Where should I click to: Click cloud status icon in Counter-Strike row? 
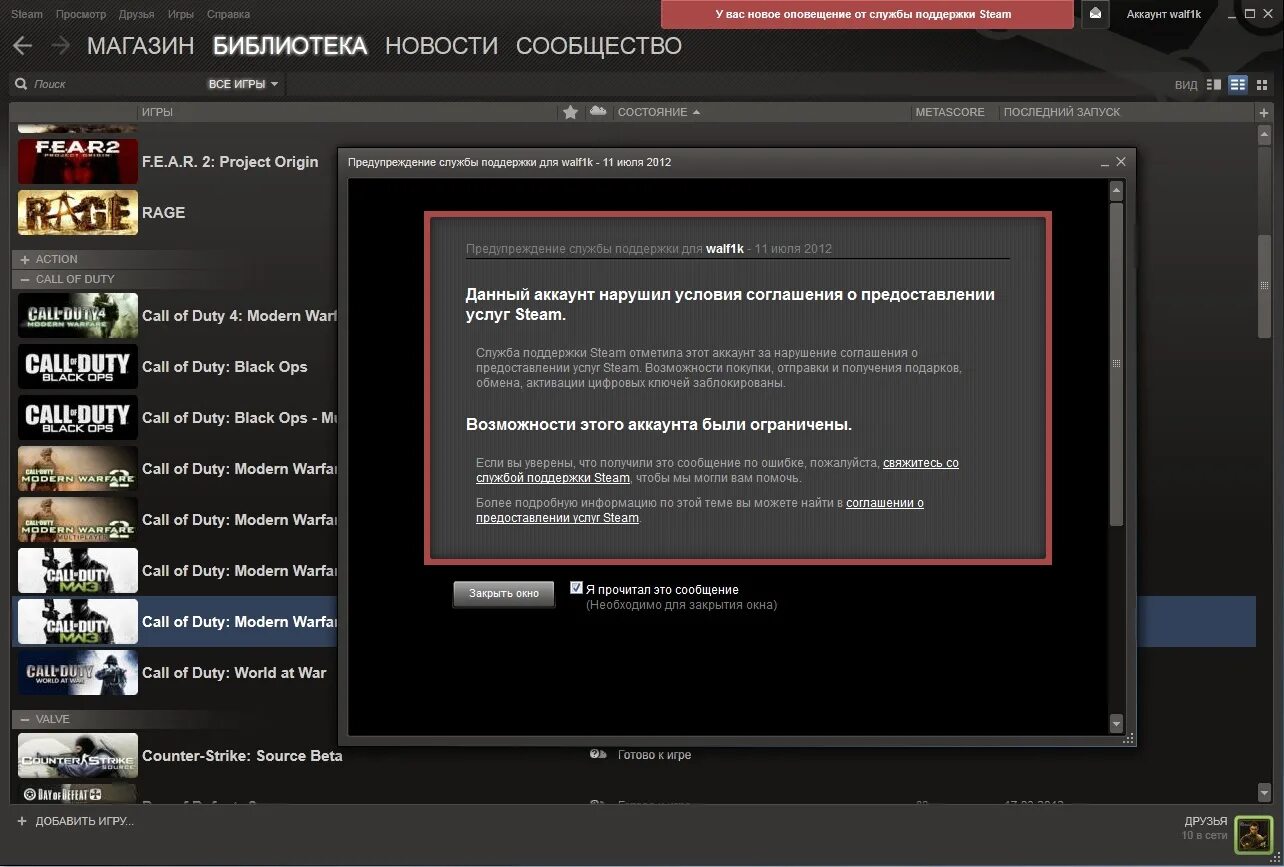pos(598,754)
